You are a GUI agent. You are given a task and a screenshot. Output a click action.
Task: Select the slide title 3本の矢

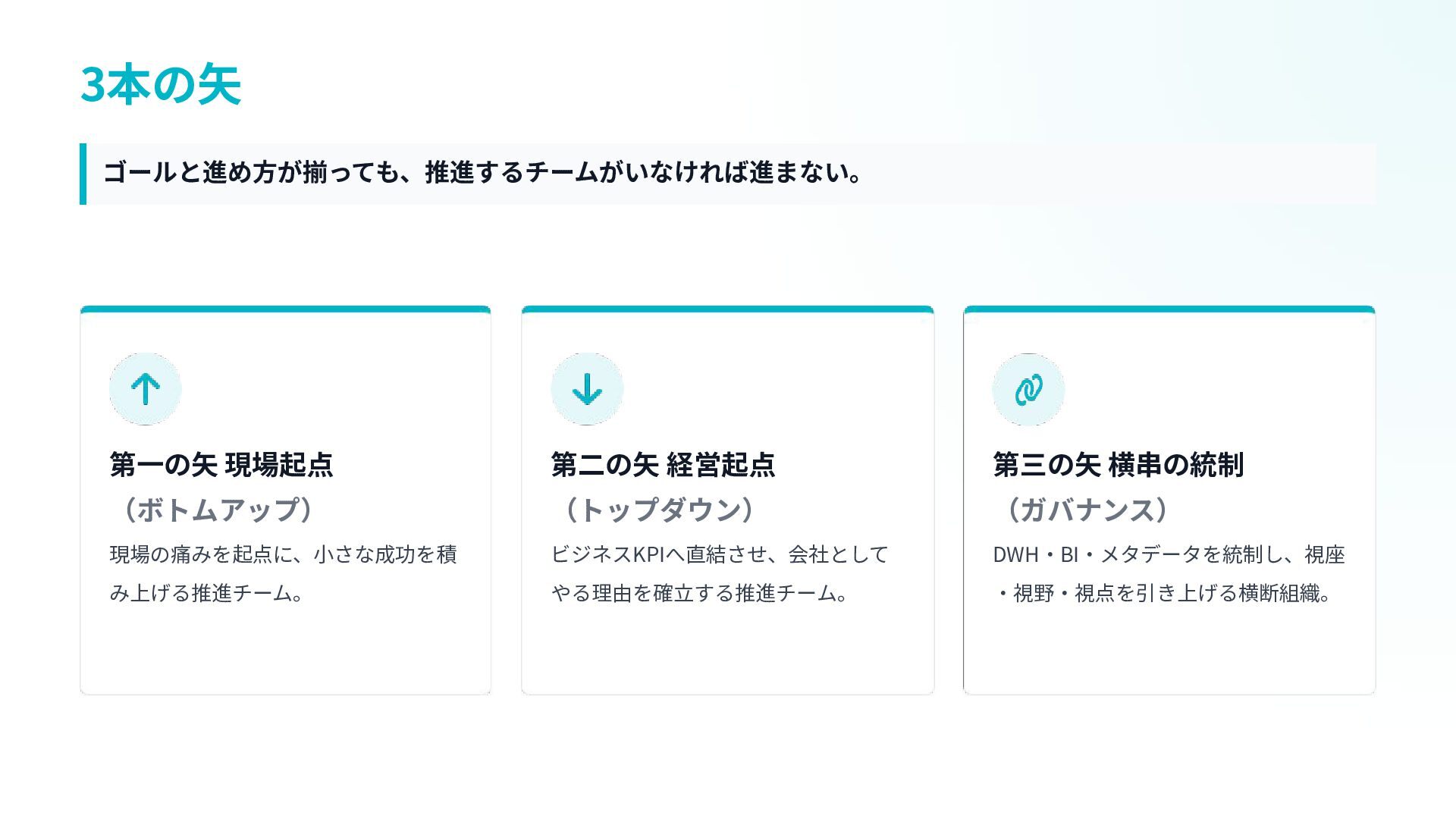(x=161, y=84)
